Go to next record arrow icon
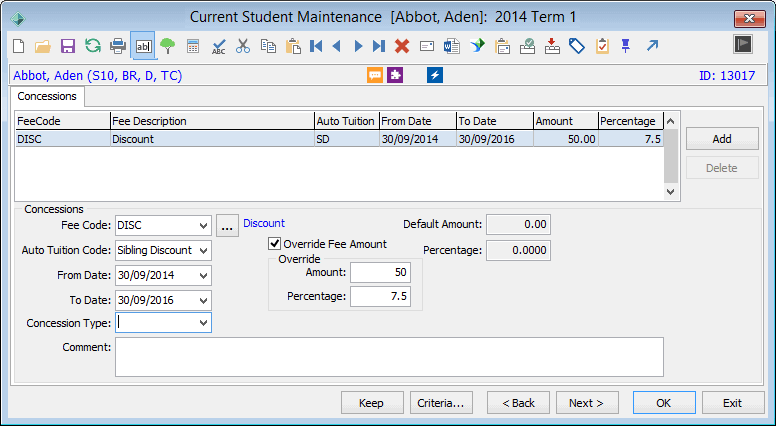Screen dimensions: 776x426 point(358,47)
